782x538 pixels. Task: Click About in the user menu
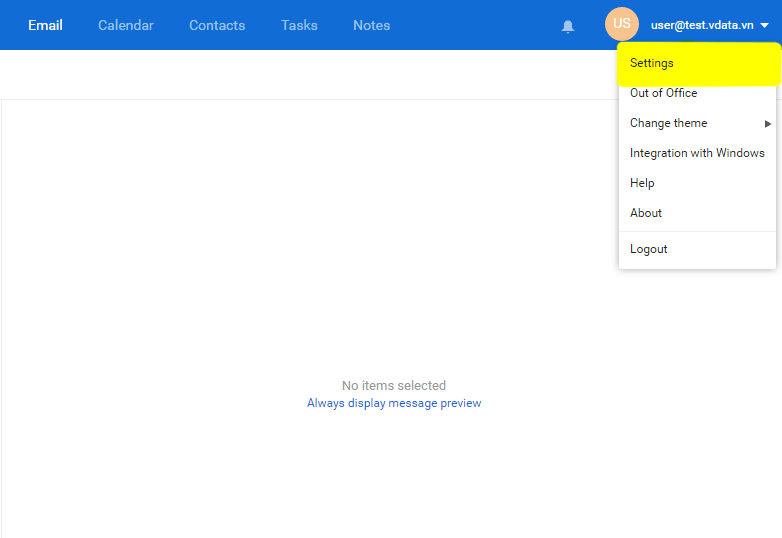pos(646,213)
